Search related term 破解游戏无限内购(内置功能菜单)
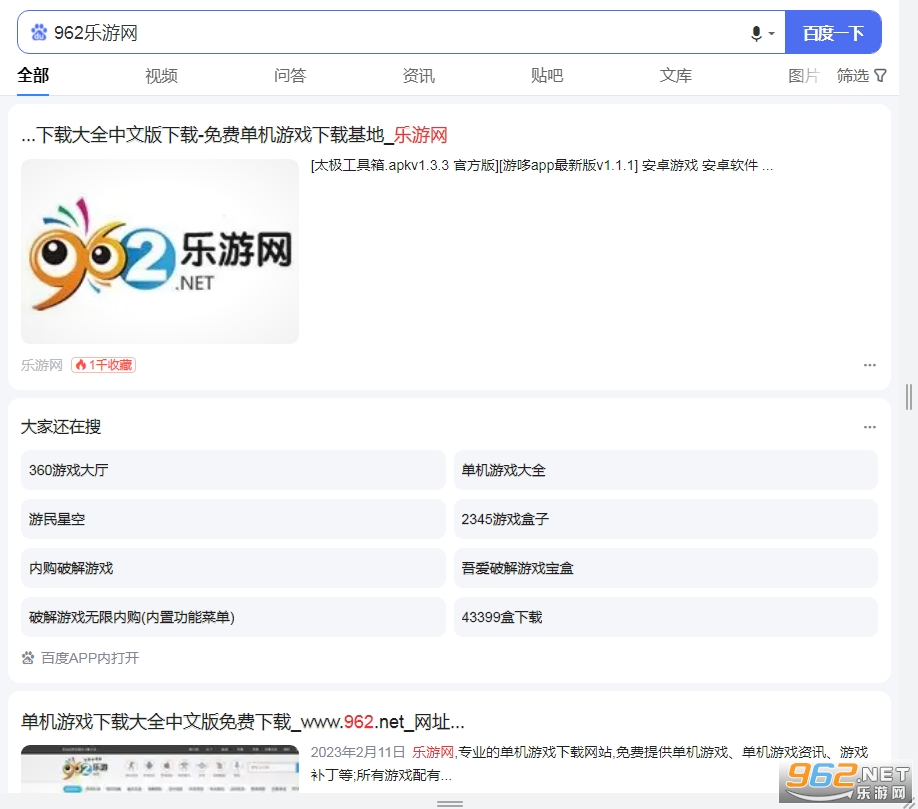Viewport: 918px width, 809px height. tap(233, 617)
